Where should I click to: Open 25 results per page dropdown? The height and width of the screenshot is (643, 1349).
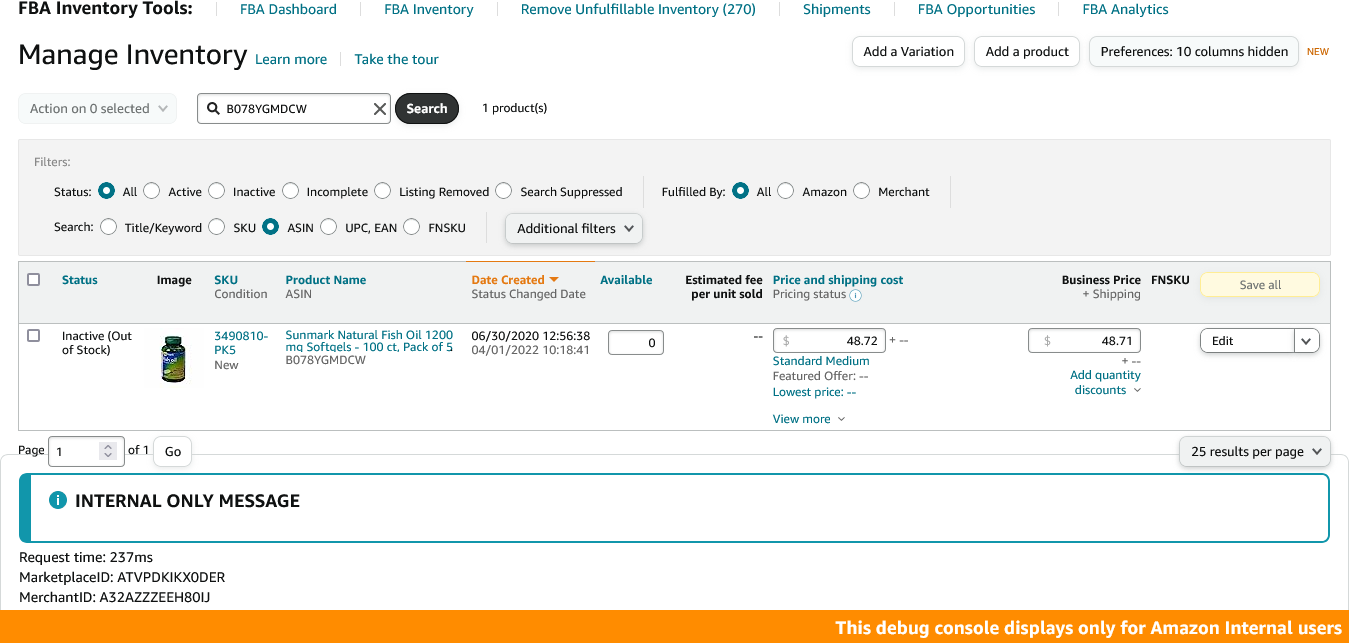(1255, 452)
